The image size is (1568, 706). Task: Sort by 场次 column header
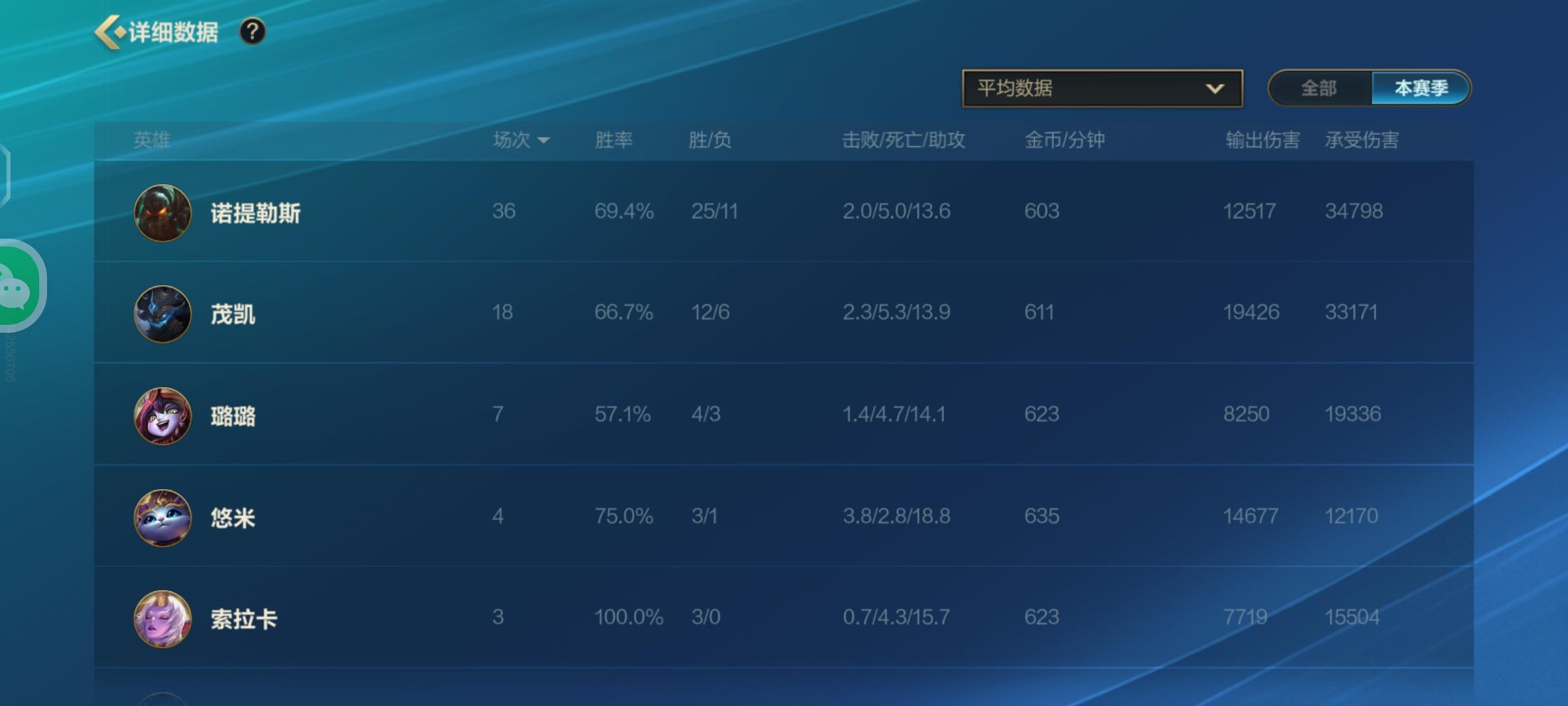521,140
